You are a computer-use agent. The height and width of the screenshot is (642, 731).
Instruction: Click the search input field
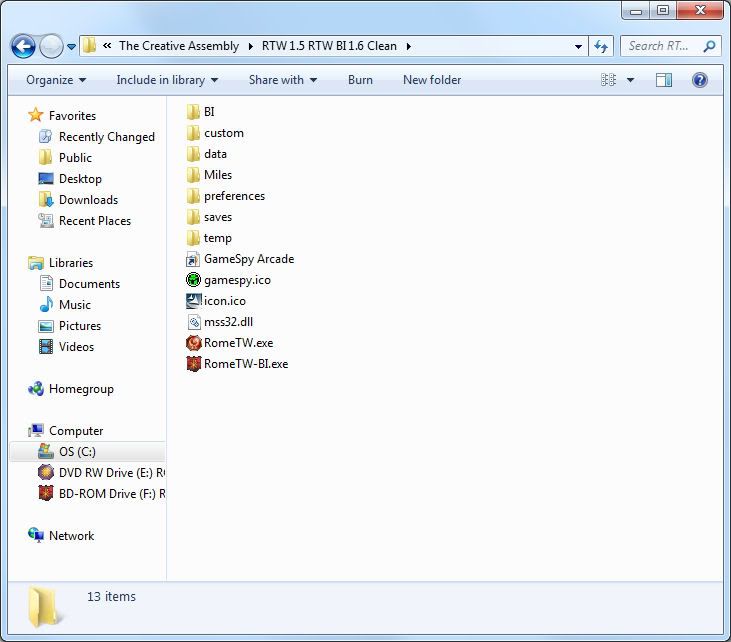660,46
